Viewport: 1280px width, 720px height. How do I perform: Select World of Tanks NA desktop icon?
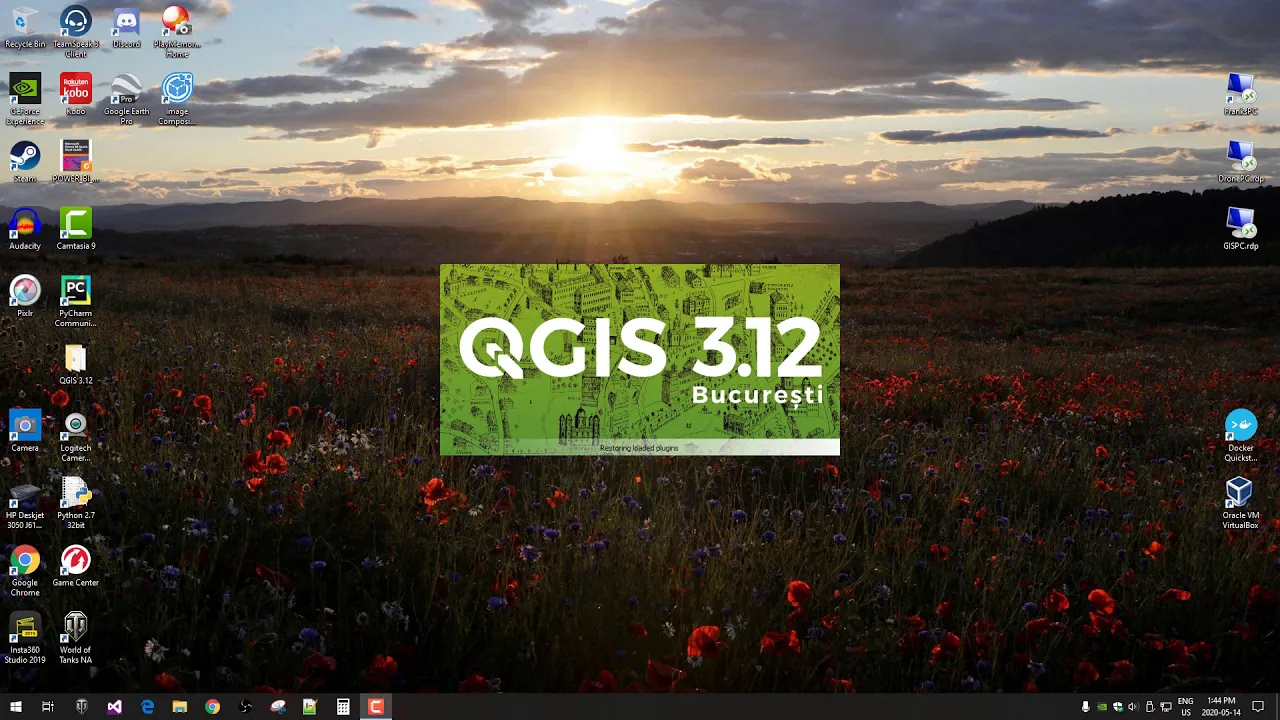coord(76,638)
